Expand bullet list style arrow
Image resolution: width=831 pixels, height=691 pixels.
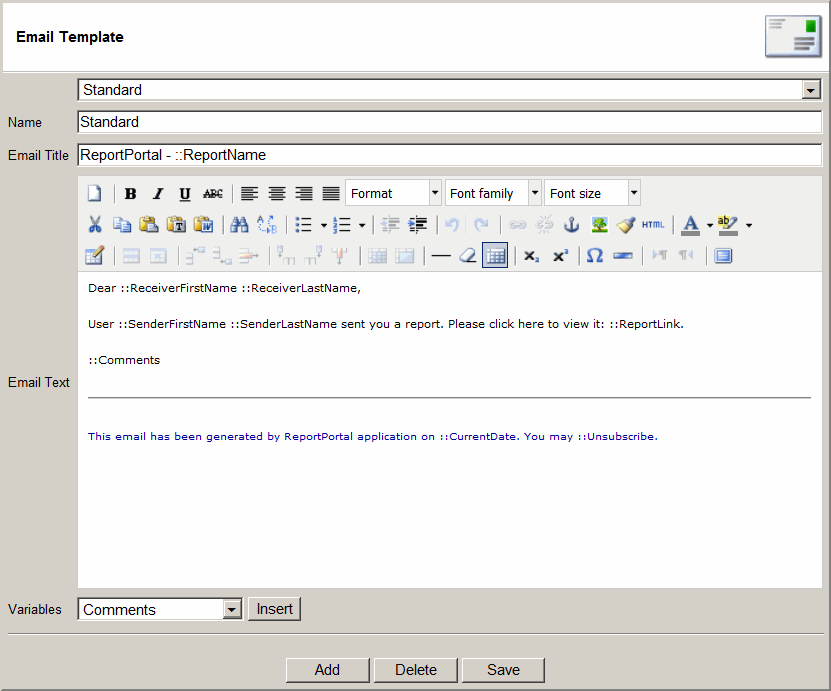pyautogui.click(x=324, y=225)
